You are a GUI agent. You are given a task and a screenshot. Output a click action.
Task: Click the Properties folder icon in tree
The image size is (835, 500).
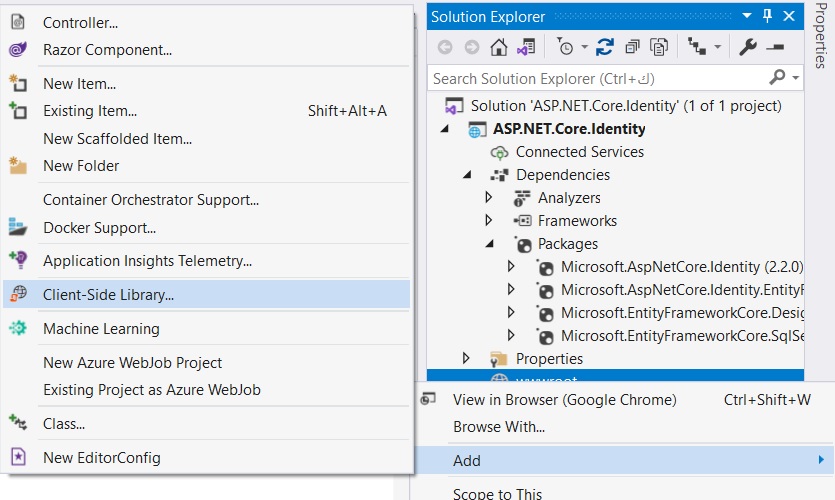coord(498,359)
